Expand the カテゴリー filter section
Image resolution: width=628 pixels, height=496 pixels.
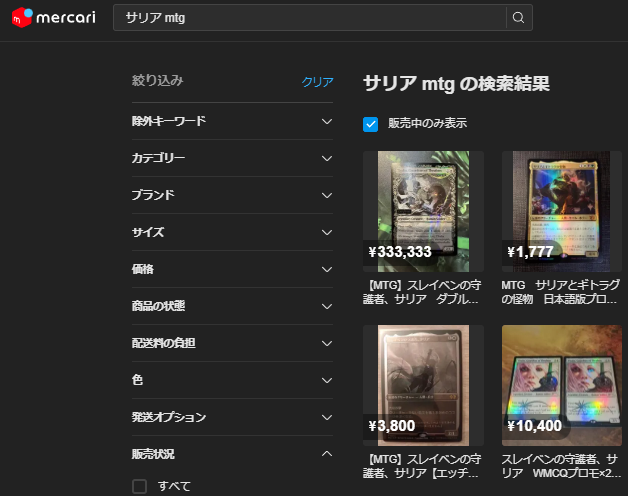pos(232,158)
